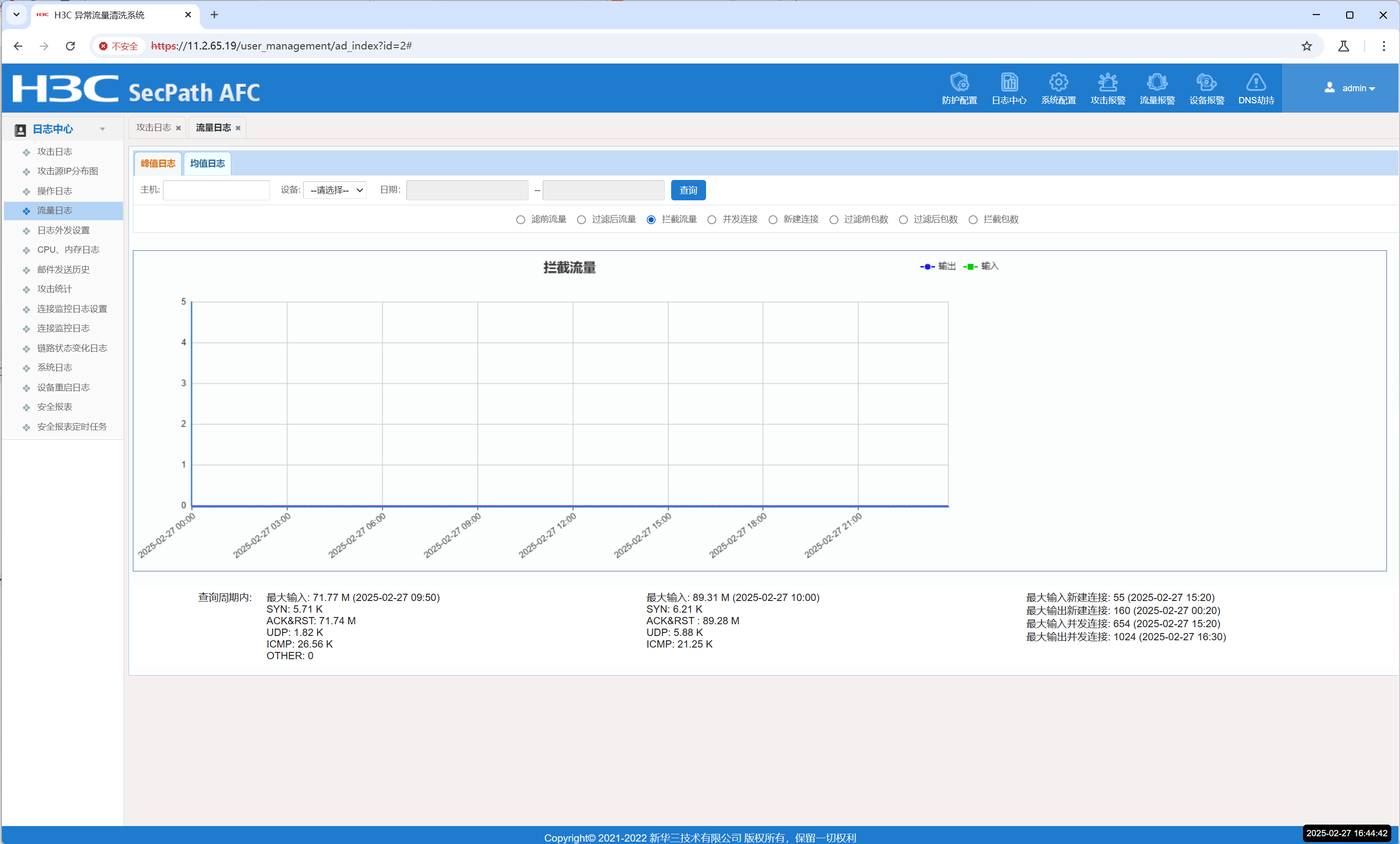The height and width of the screenshot is (844, 1400).
Task: Click the 查询 button
Action: tap(688, 190)
